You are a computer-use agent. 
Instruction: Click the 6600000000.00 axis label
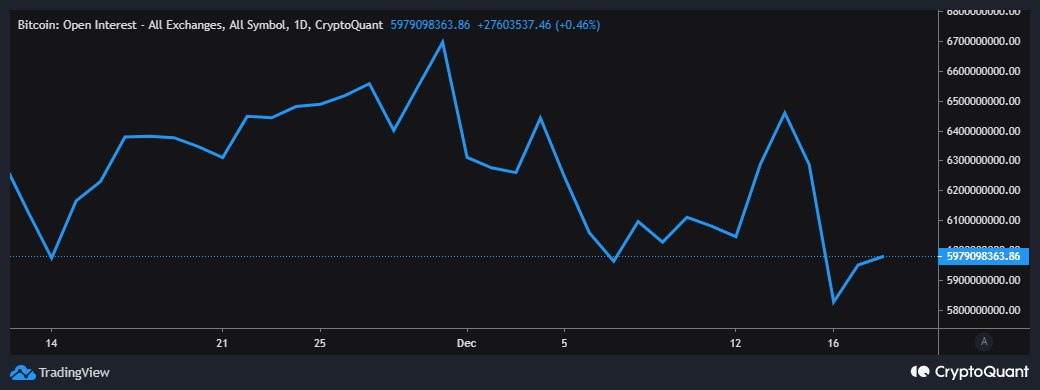tap(984, 71)
